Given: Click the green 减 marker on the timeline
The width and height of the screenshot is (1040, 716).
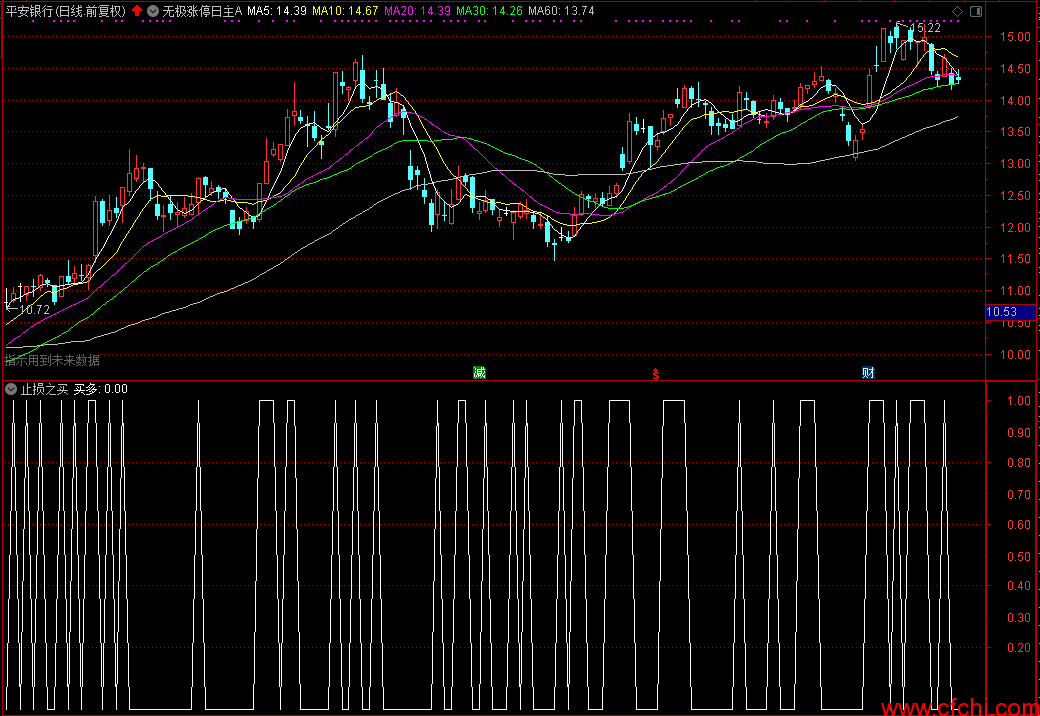Looking at the screenshot, I should [x=480, y=373].
